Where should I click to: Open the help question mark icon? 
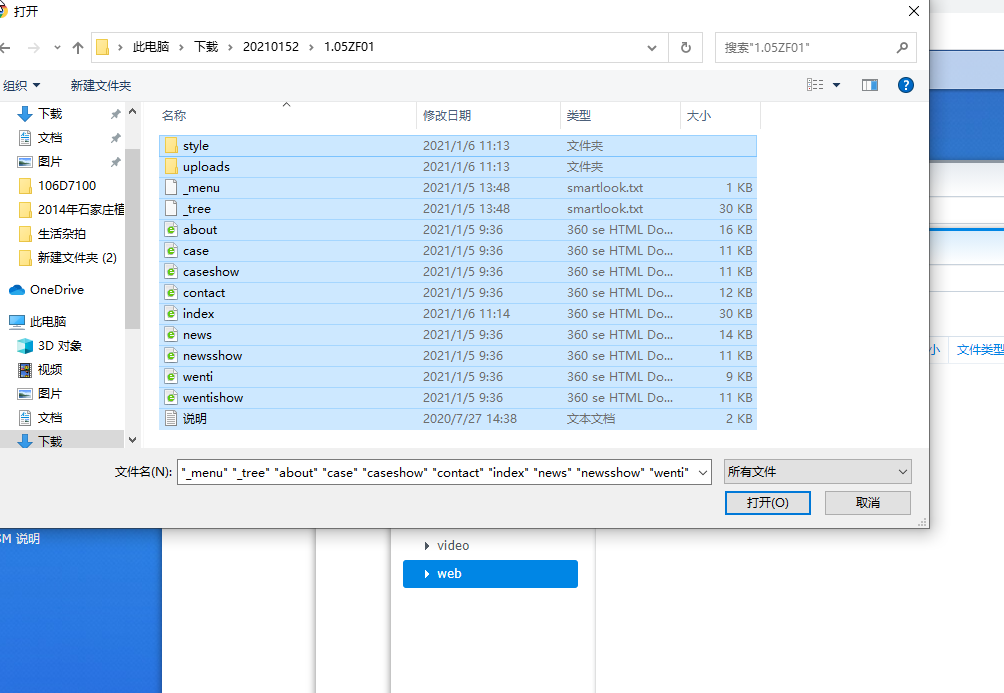pyautogui.click(x=906, y=86)
